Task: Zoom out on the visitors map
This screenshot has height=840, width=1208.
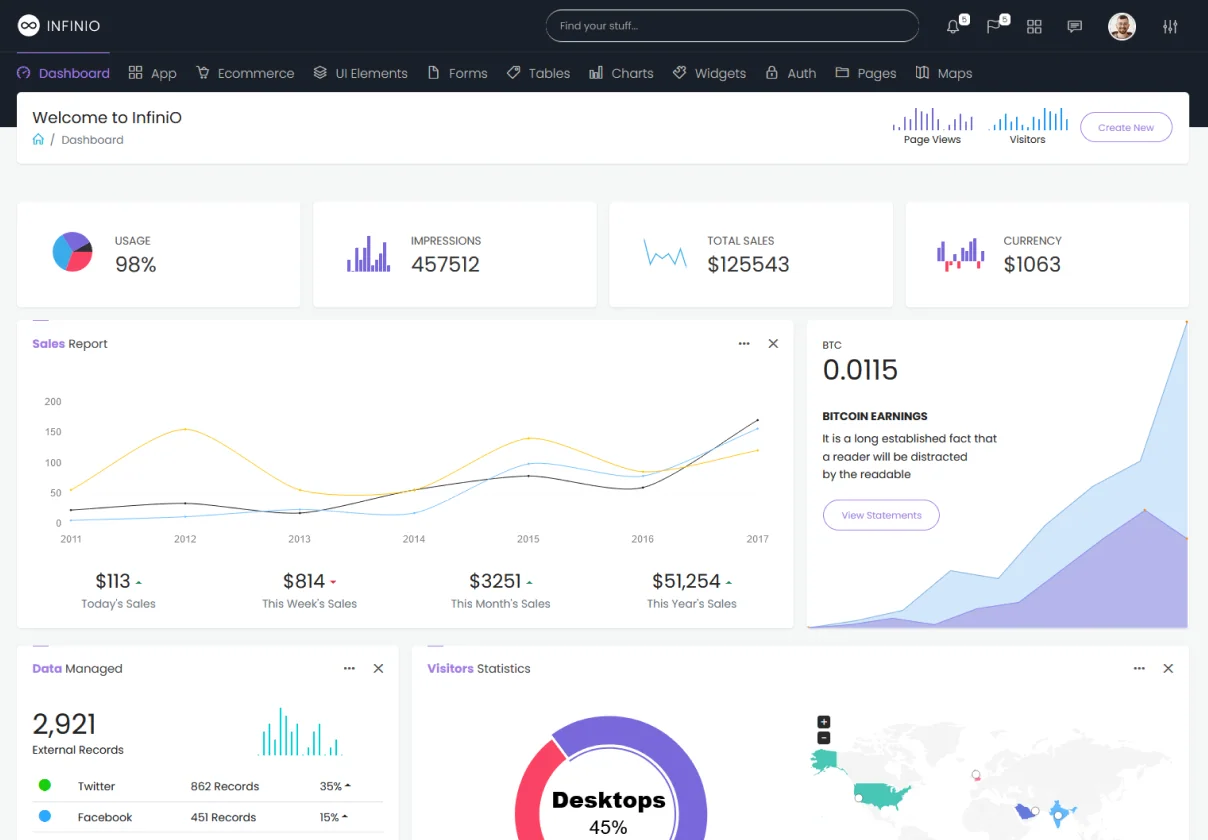Action: pyautogui.click(x=824, y=738)
